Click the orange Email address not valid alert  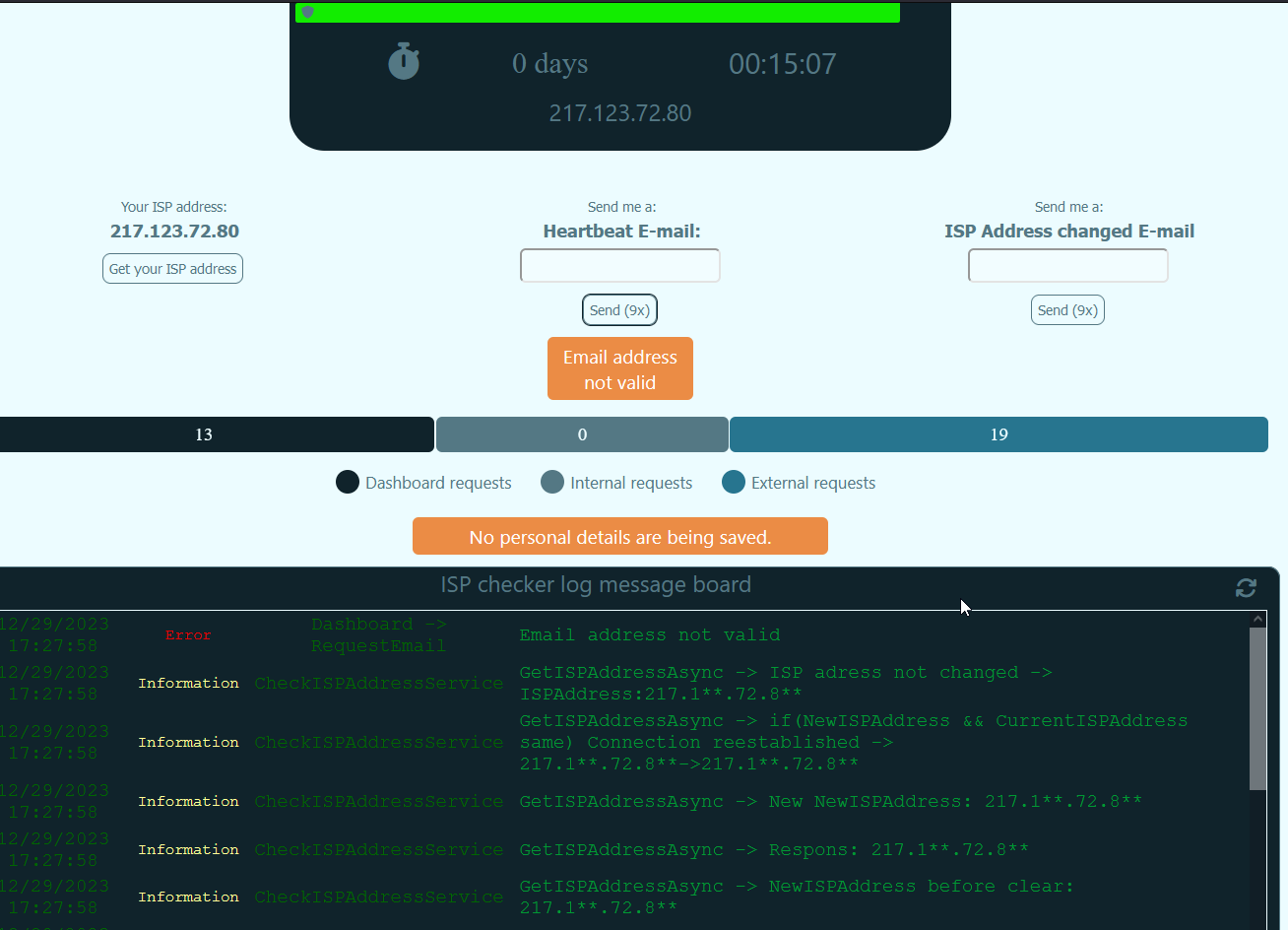point(619,369)
